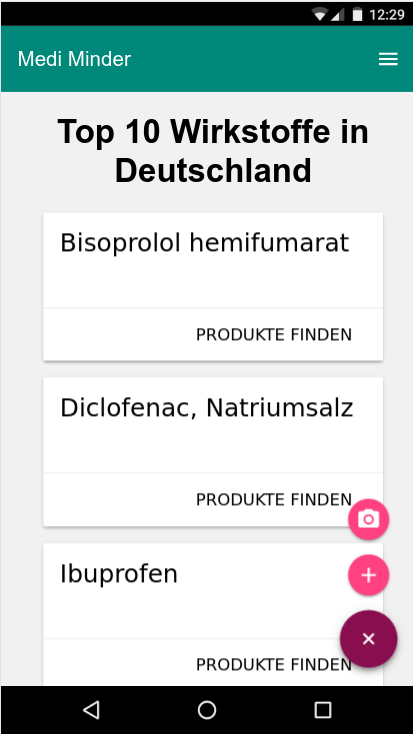Tap the battery status icon
Image resolution: width=413 pixels, height=734 pixels.
(357, 15)
